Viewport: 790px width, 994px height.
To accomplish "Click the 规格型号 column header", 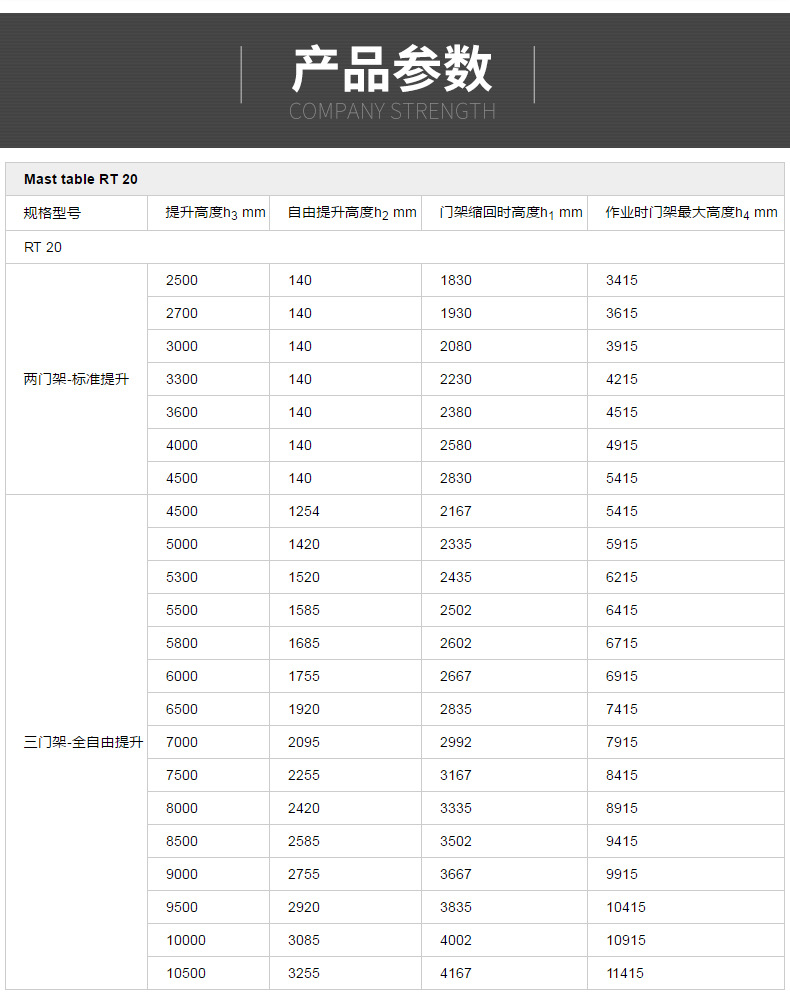I will coord(52,213).
